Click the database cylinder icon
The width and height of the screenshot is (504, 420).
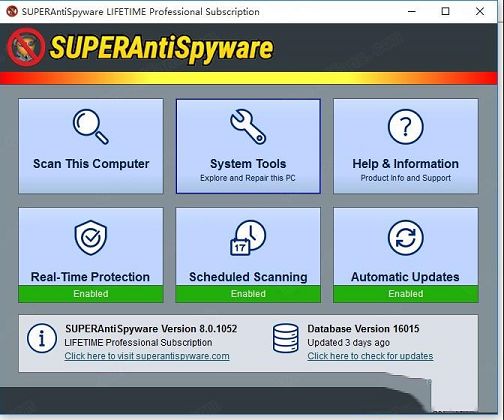pos(286,338)
